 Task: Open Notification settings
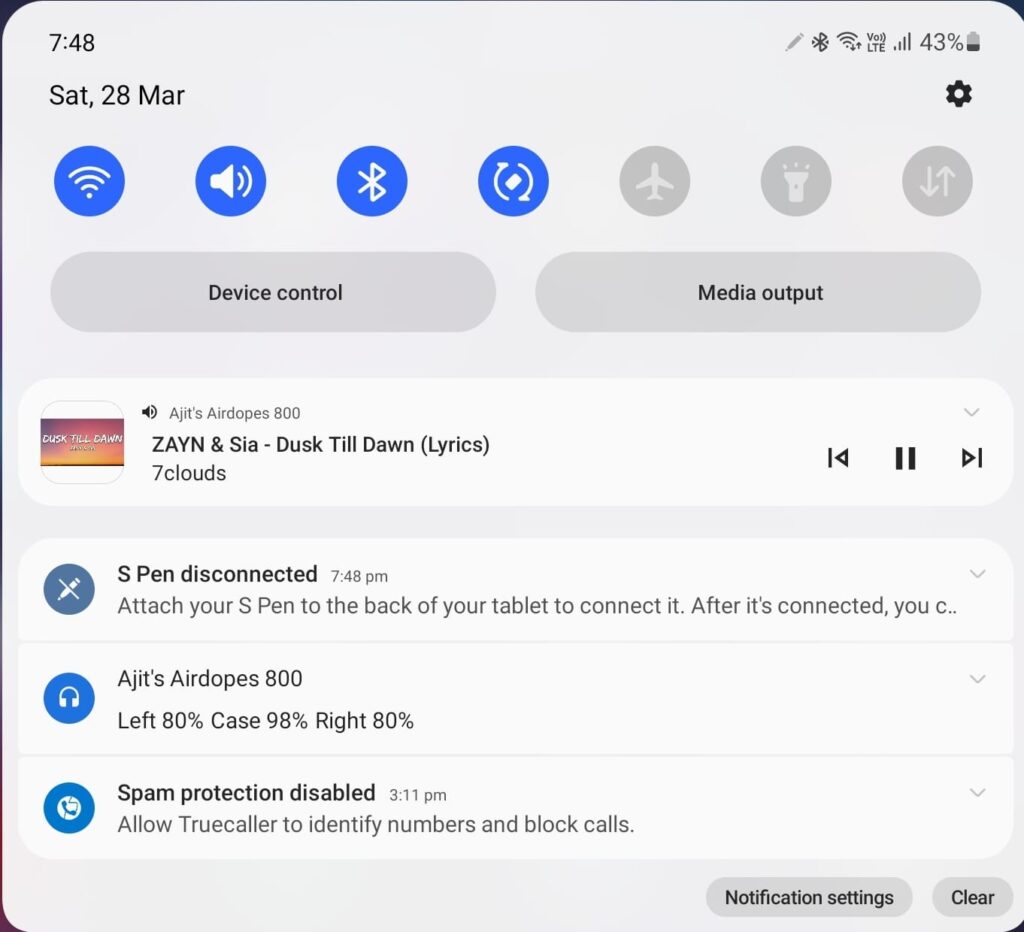click(x=808, y=897)
